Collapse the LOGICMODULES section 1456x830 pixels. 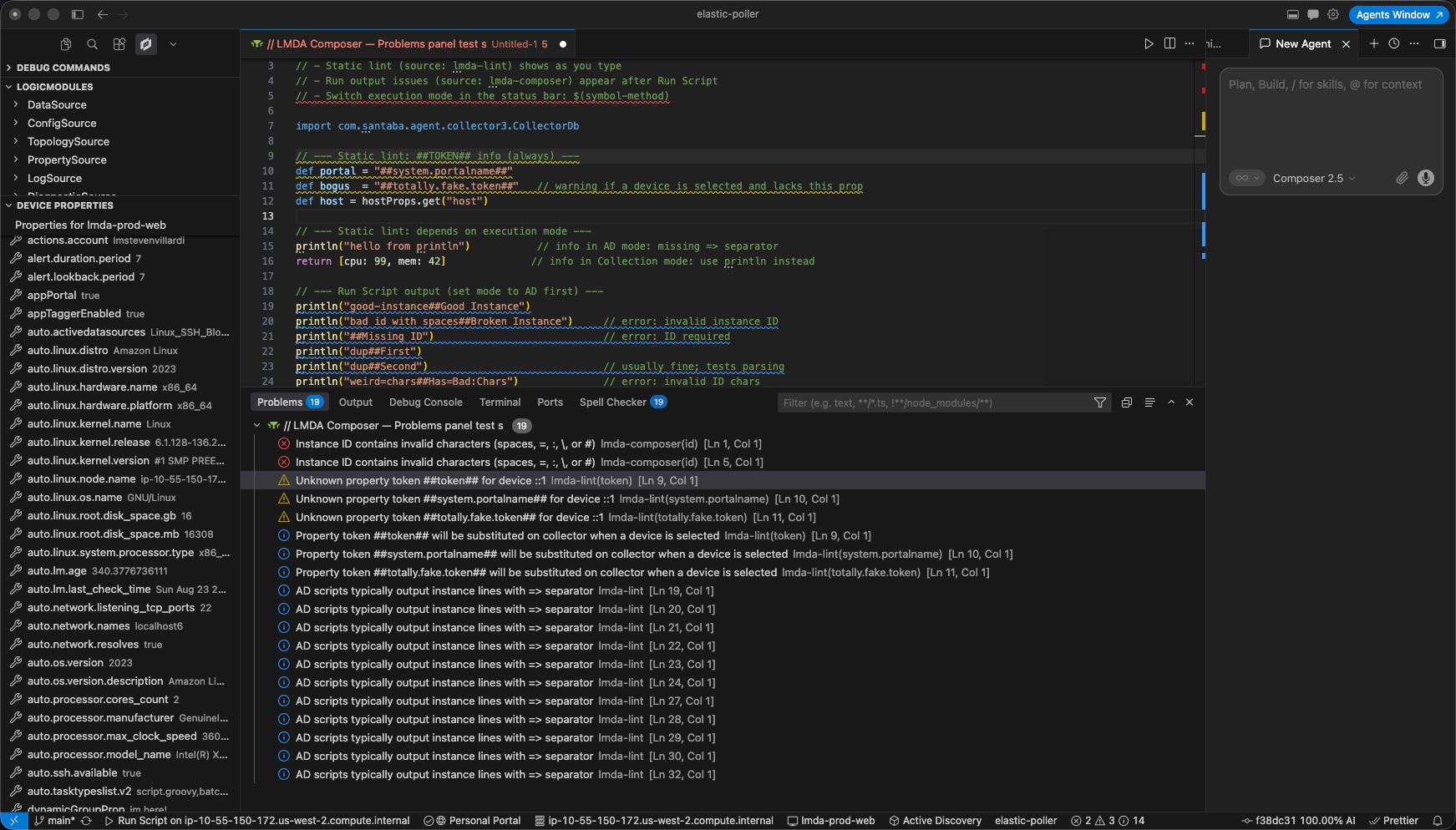coord(119,87)
